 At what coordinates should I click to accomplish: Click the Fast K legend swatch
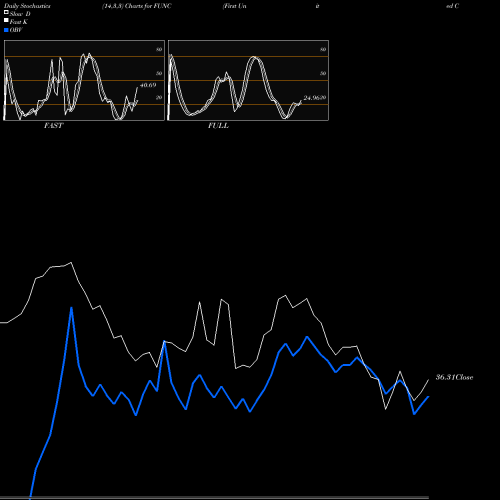6,20
